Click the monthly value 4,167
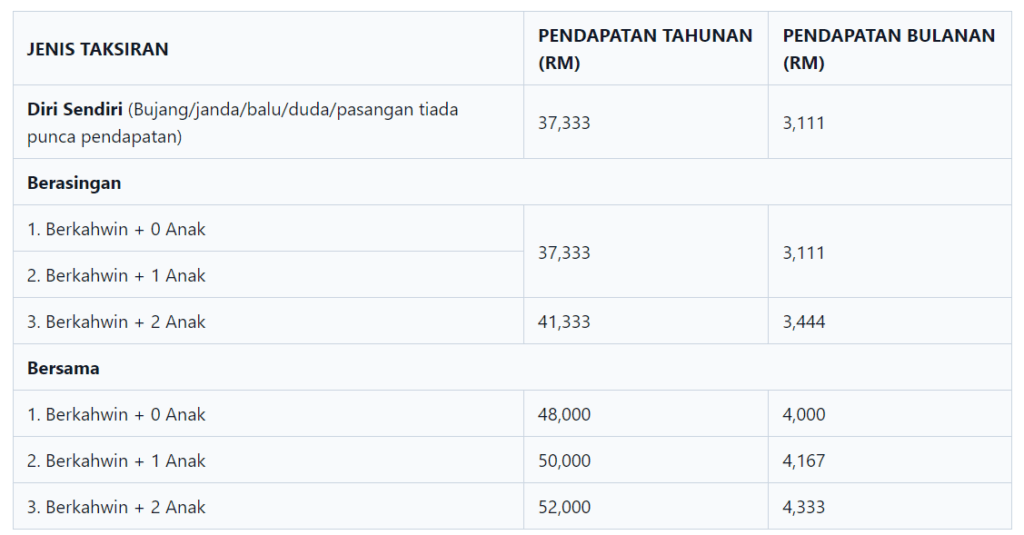 click(x=804, y=461)
